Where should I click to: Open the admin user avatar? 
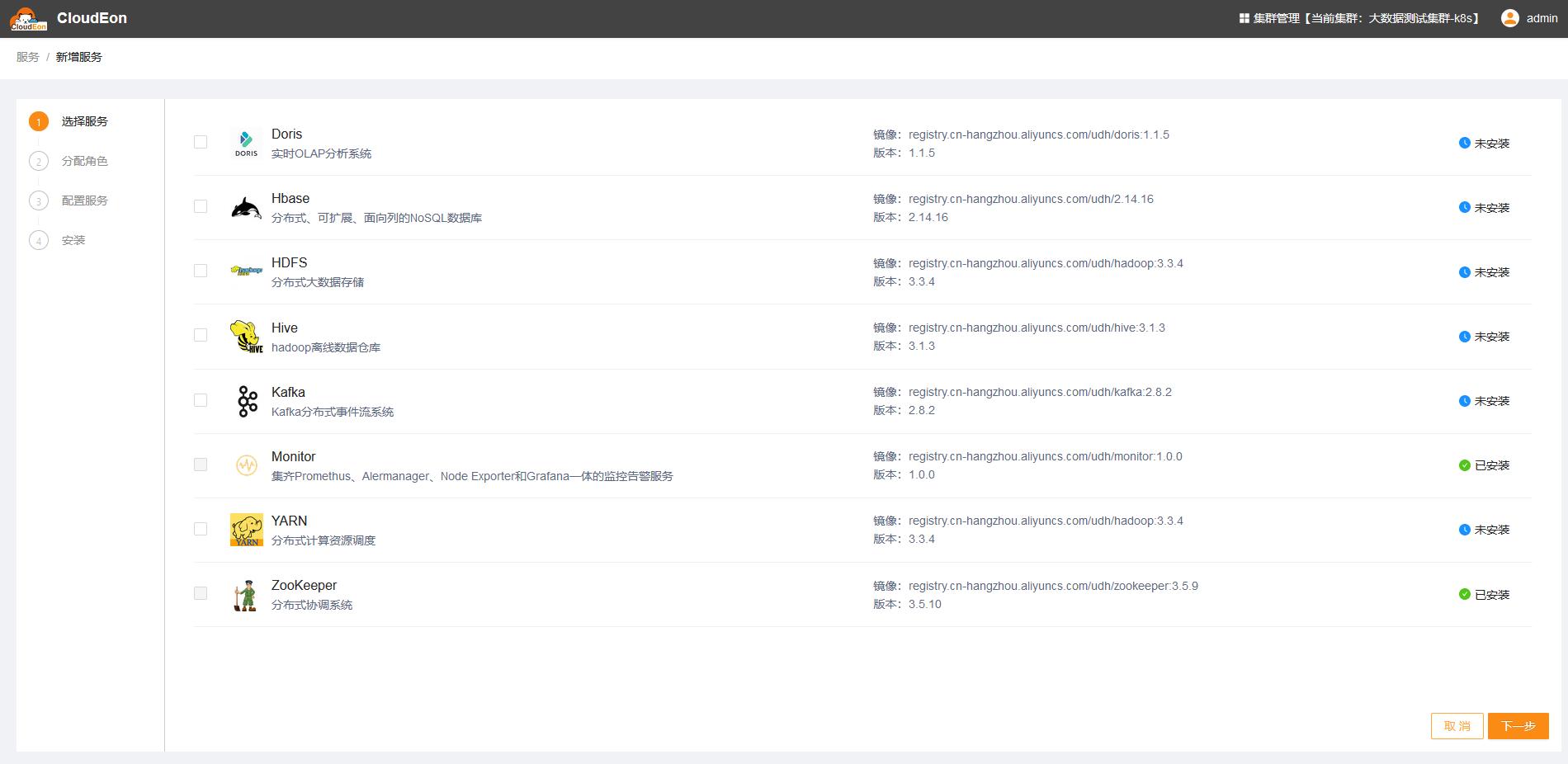(1509, 18)
